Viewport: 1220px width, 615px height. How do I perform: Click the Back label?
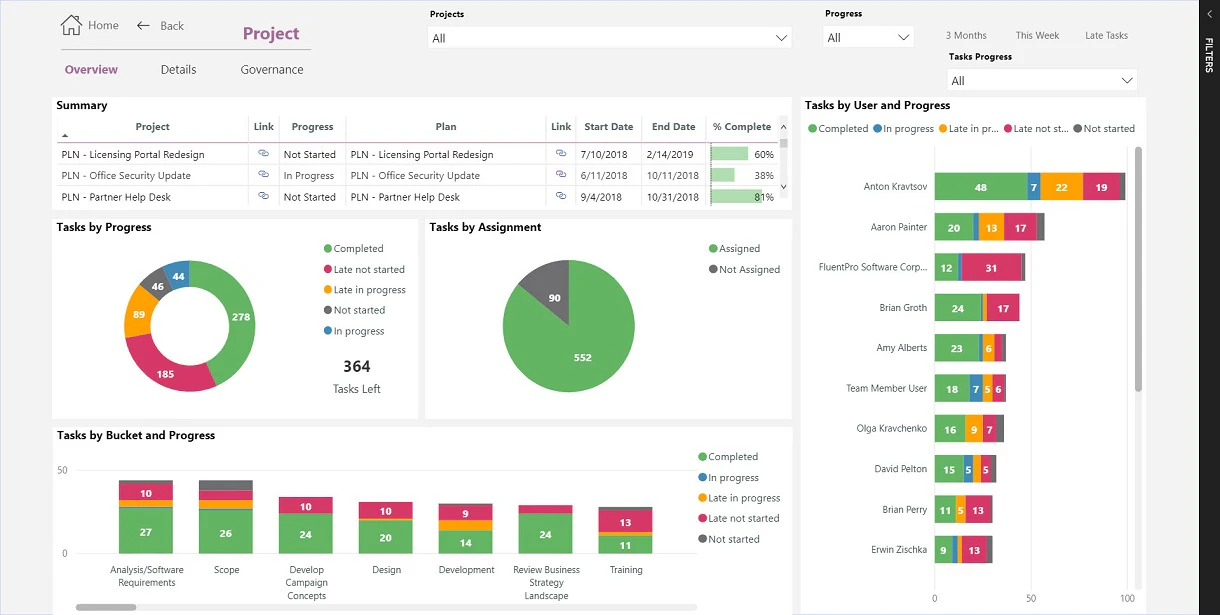pos(172,26)
